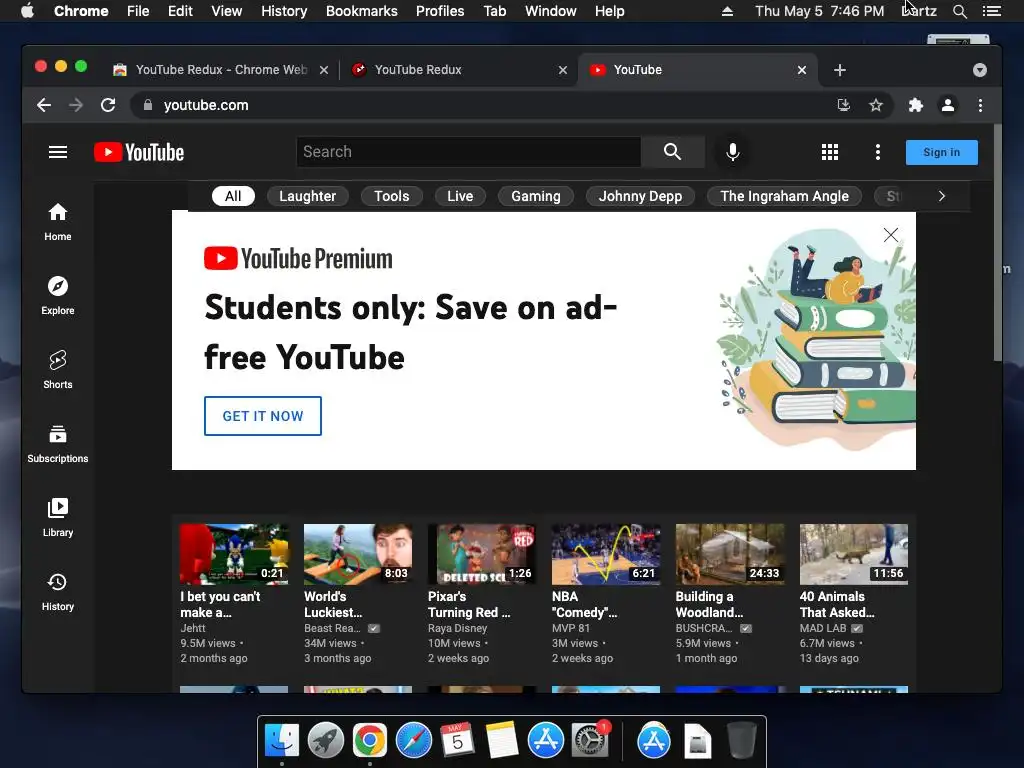Open the Bookmarks menu
The image size is (1024, 768).
[362, 11]
